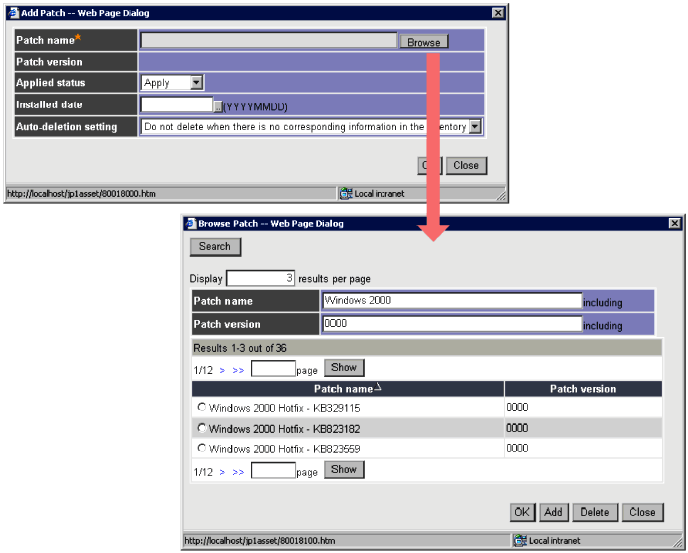Click Close button in Browse Patch dialog
Image resolution: width=688 pixels, height=553 pixels.
click(642, 512)
